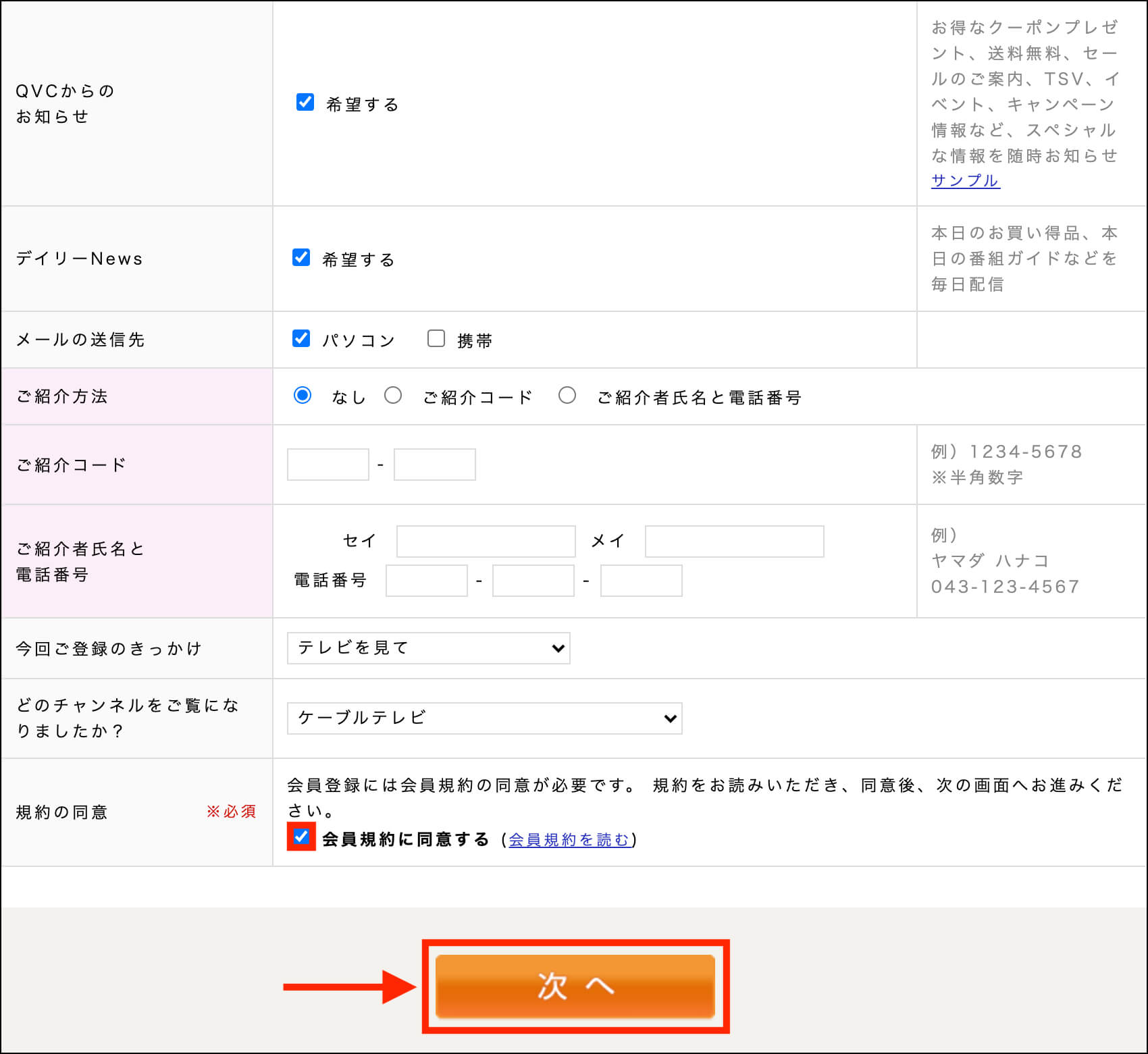Focus the セイ name field
Screen dimensions: 1148x1054
[x=486, y=542]
